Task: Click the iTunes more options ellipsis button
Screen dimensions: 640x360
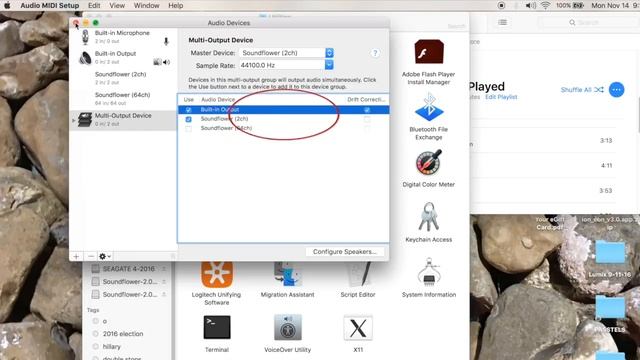Action: point(616,89)
